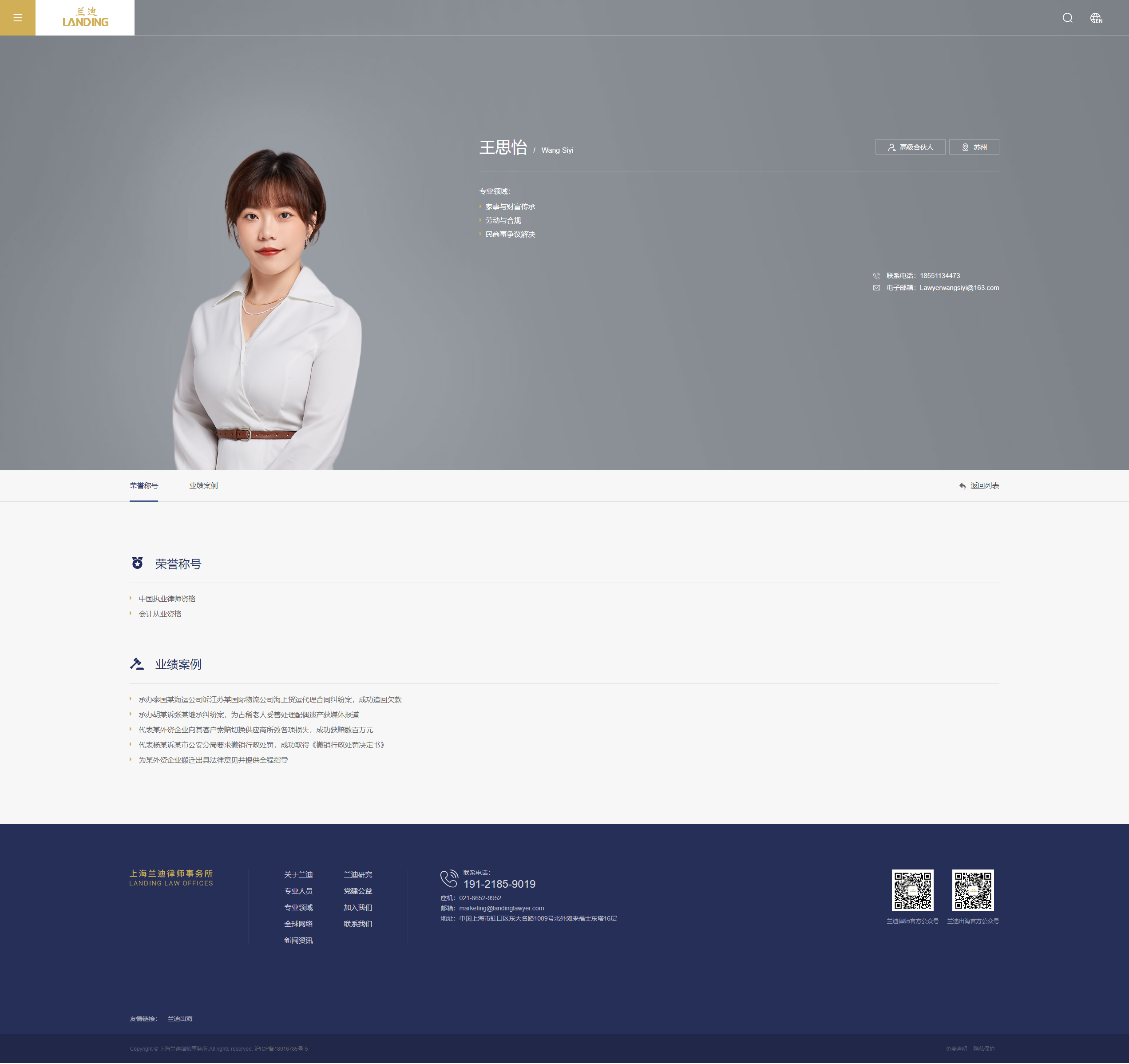
Task: Open 专业领域 footer link
Action: [x=298, y=908]
